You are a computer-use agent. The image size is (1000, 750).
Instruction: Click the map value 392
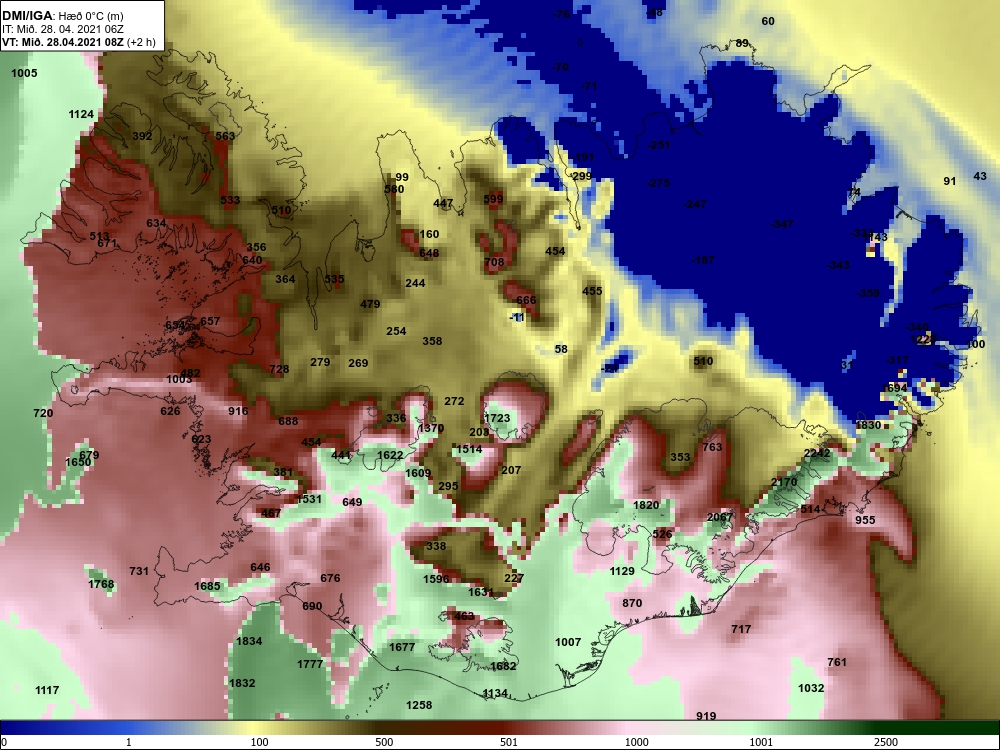(x=142, y=136)
